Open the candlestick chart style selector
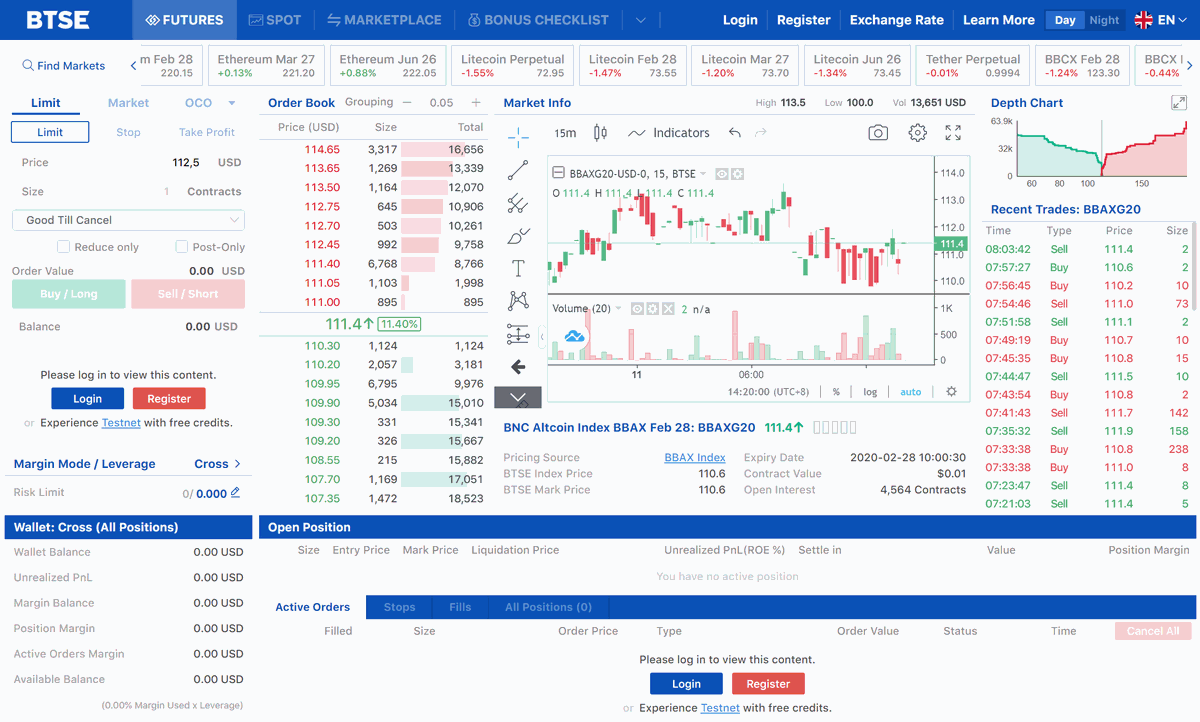Screen dimensions: 1200x722 pos(600,133)
